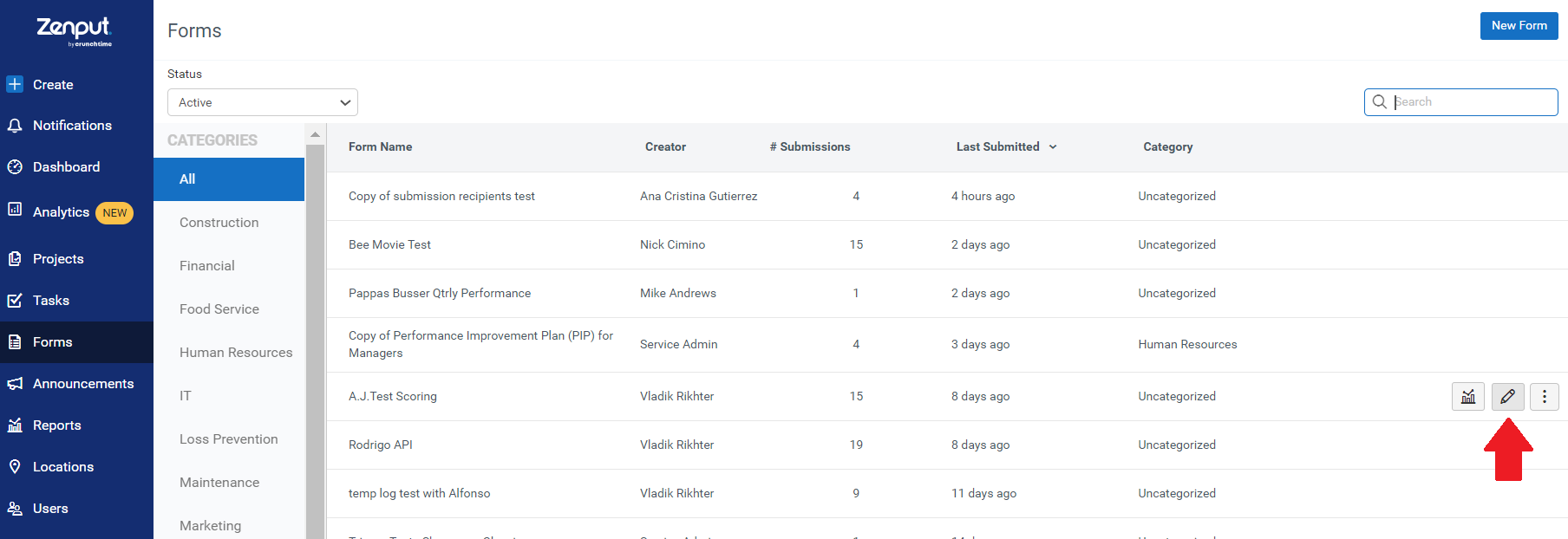Open the Status dropdown
The image size is (1568, 539).
pos(263,102)
